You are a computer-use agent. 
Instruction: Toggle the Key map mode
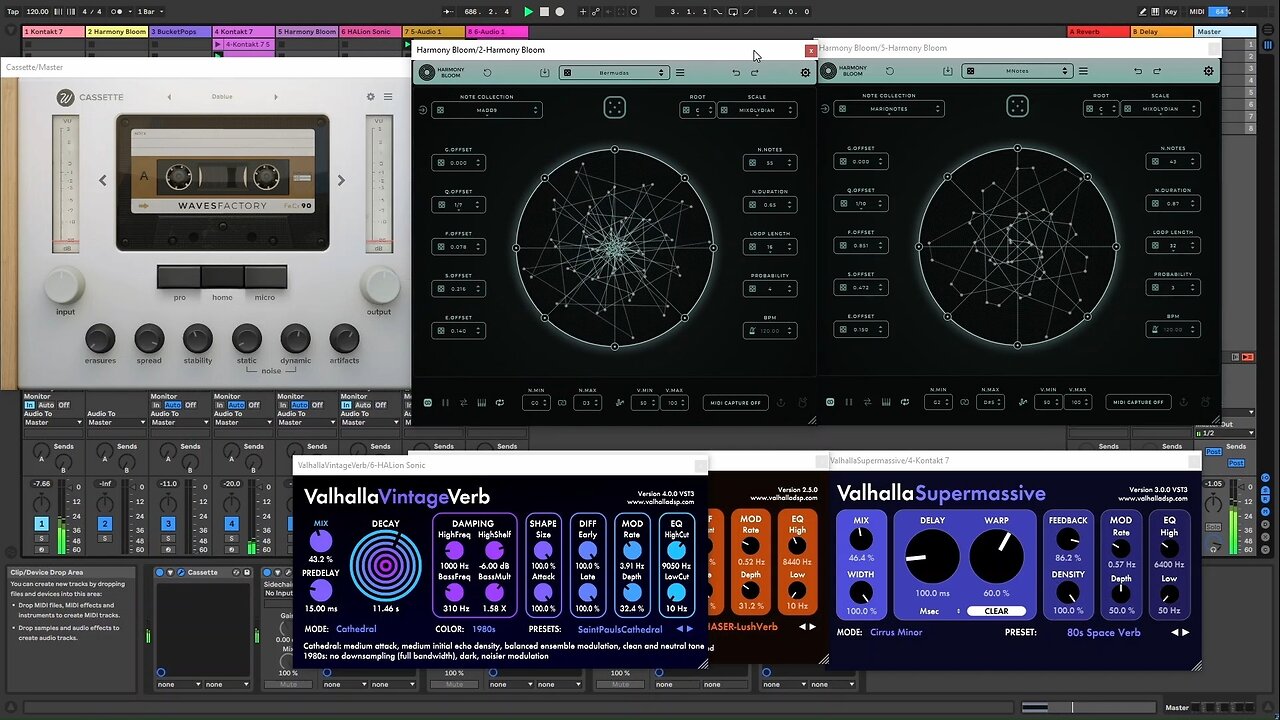point(1171,12)
